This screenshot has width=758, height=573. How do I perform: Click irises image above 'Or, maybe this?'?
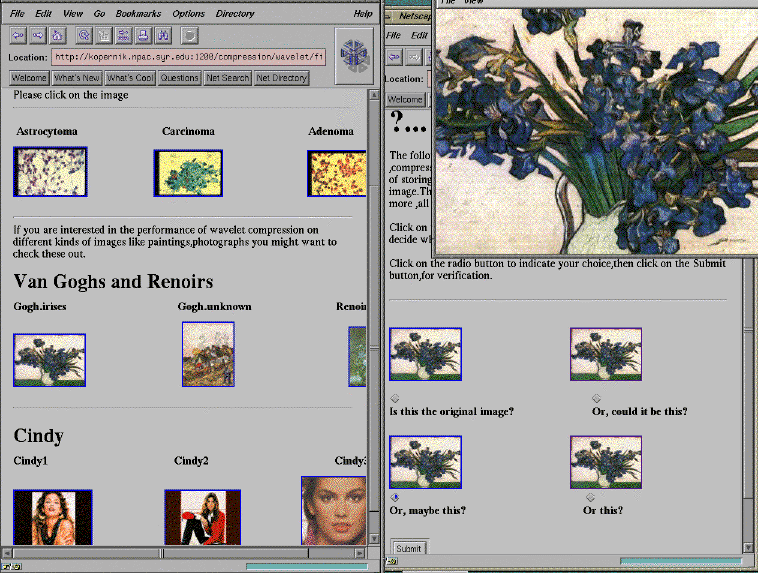coord(425,462)
